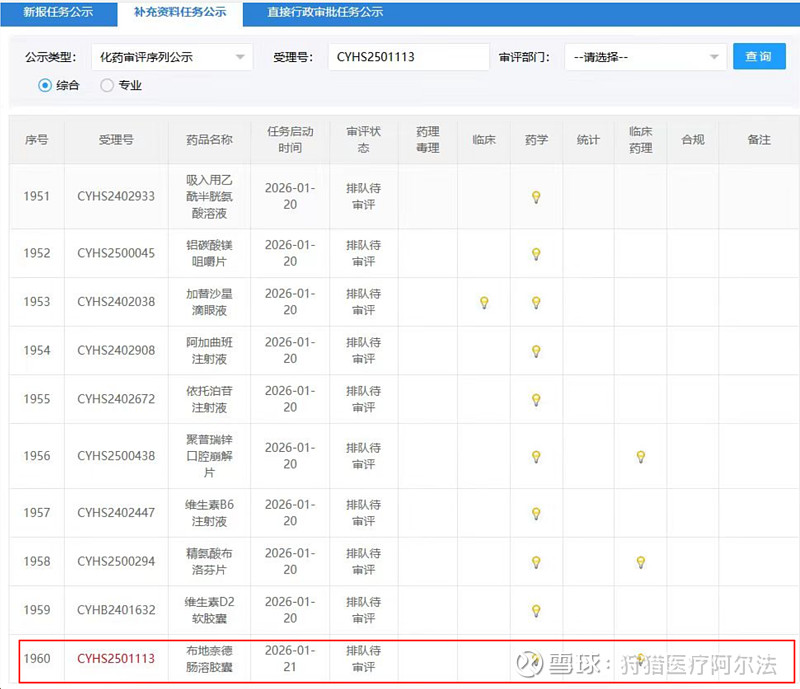This screenshot has width=800, height=689.
Task: Click serial number 1951
Action: coord(37,196)
